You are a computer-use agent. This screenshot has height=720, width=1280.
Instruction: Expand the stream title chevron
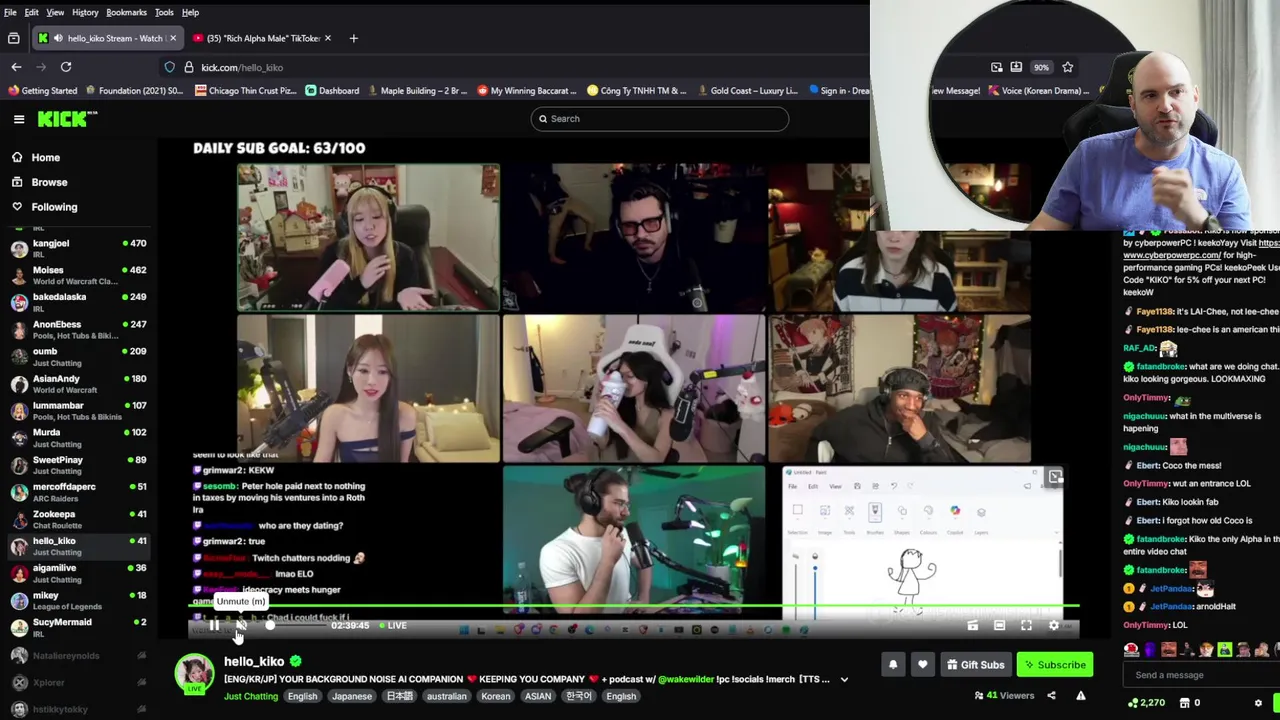(x=844, y=679)
